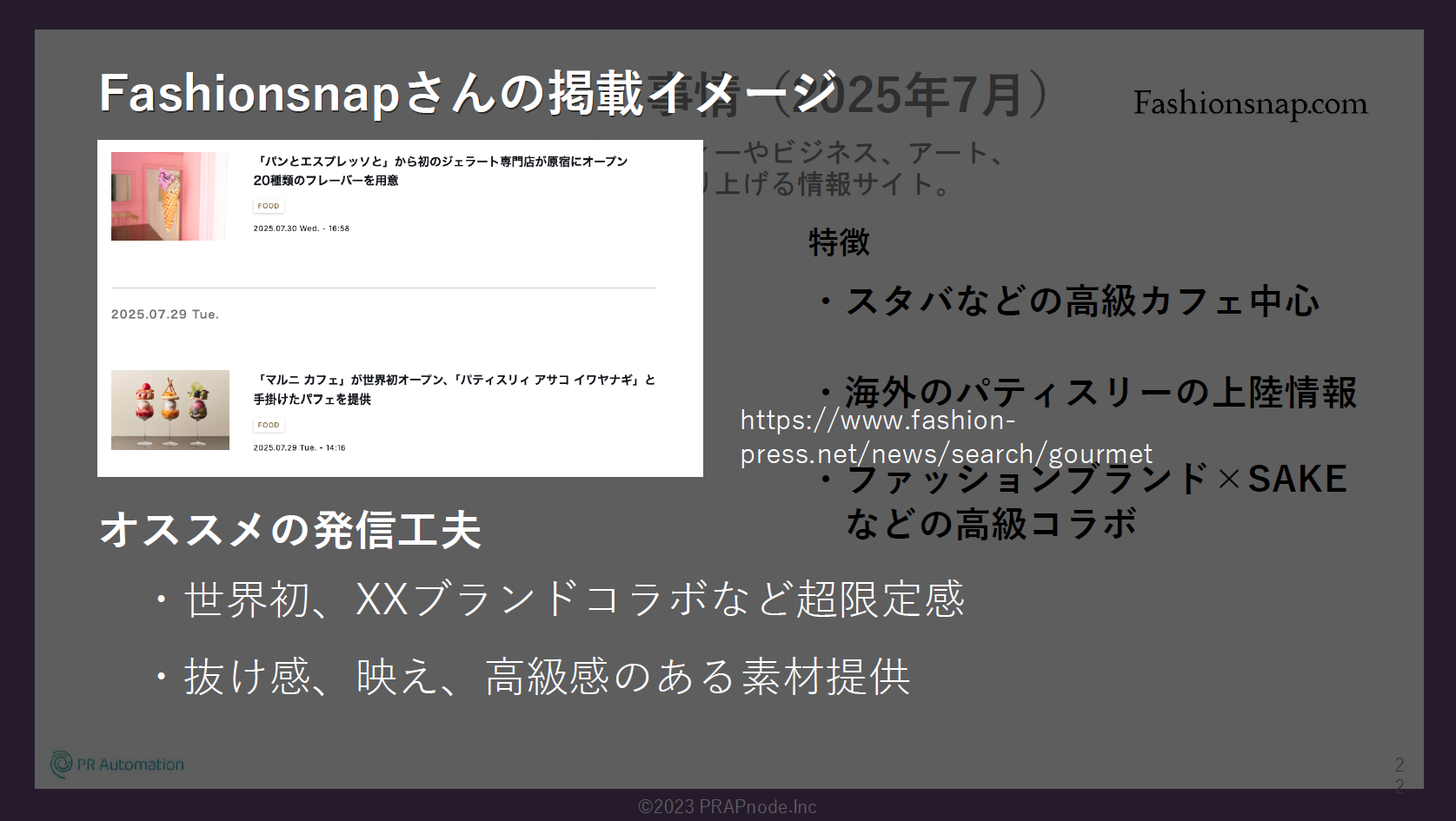Open the fashion-press.net gourmet URL
Viewport: 1456px width, 821px height.
point(946,437)
